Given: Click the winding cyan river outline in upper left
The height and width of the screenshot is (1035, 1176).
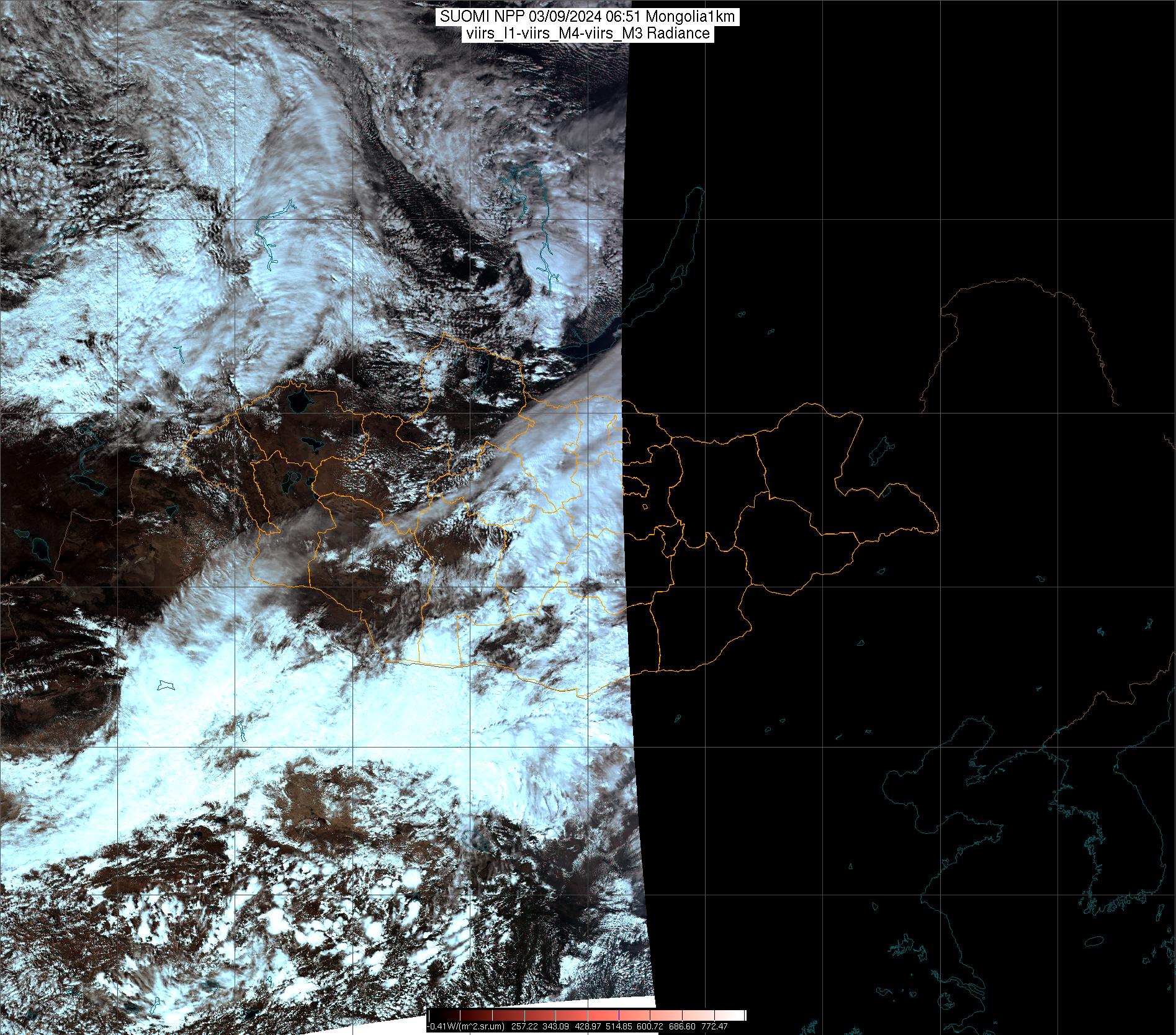Looking at the screenshot, I should pos(271,239).
